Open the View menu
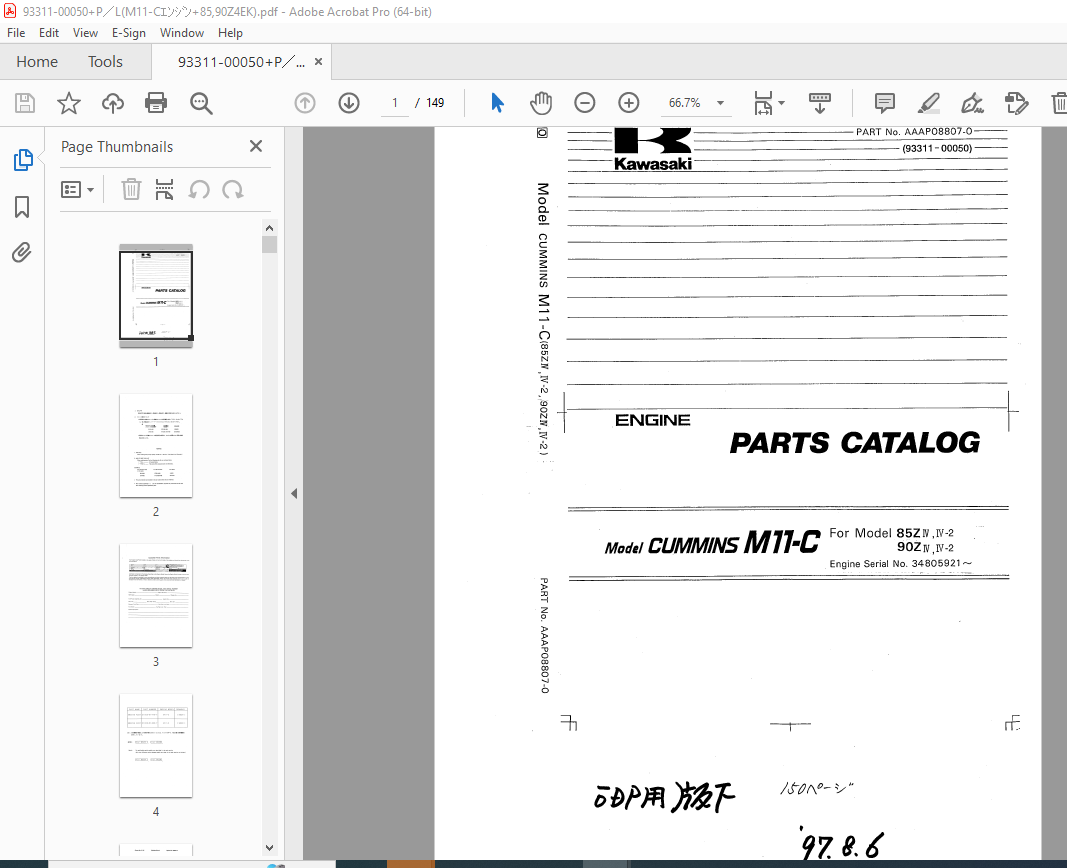Image resolution: width=1067 pixels, height=868 pixels. click(85, 33)
